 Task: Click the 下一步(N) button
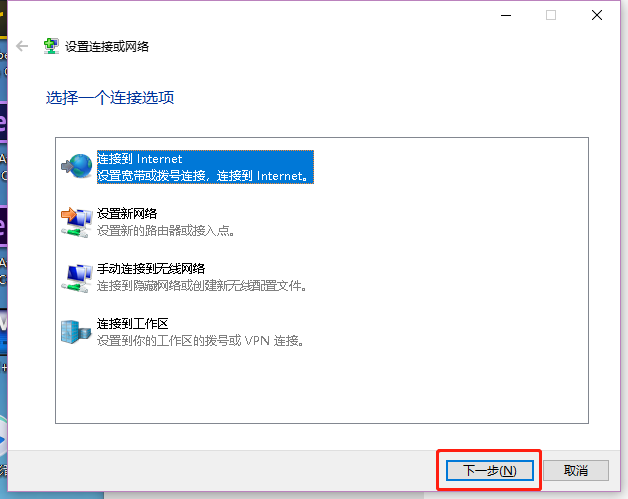(x=489, y=471)
